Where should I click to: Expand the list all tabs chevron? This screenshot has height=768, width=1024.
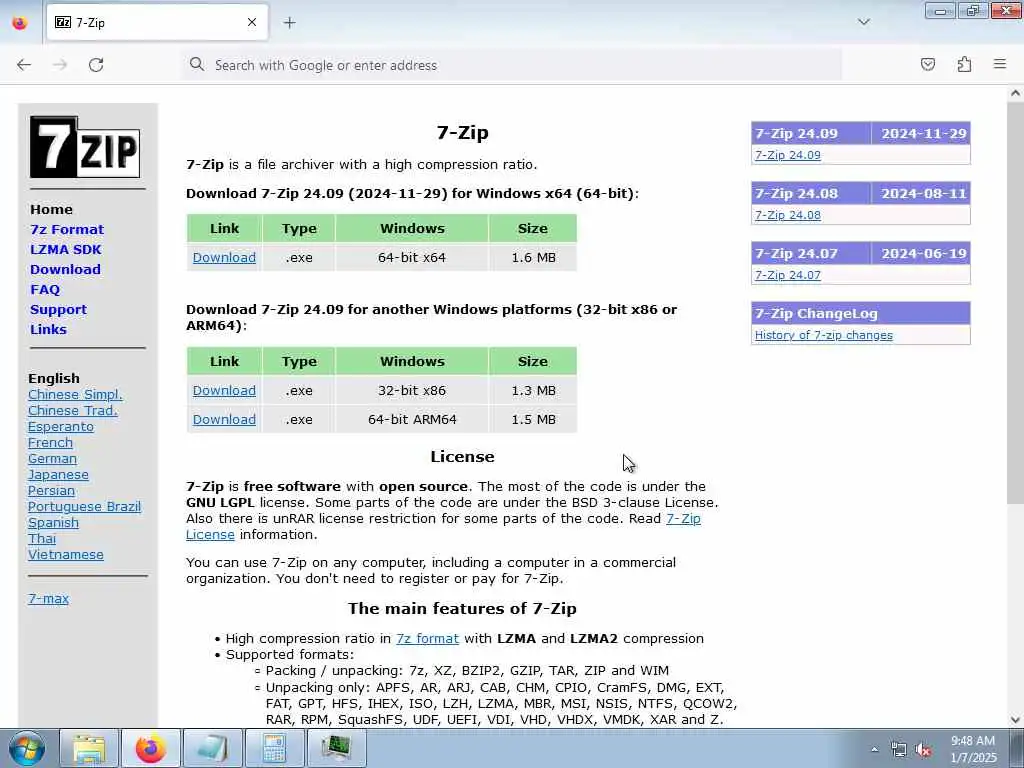[864, 22]
